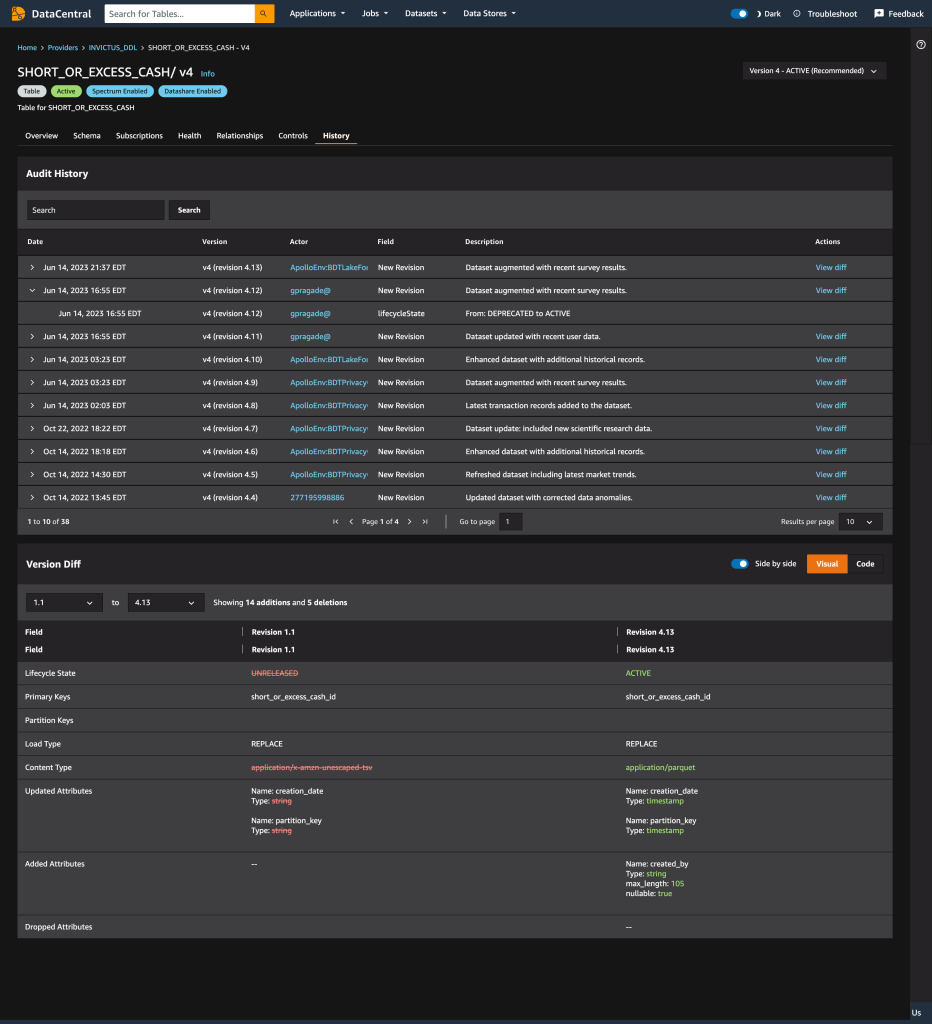The image size is (932, 1024).
Task: Toggle the Dark mode switch
Action: tap(739, 14)
